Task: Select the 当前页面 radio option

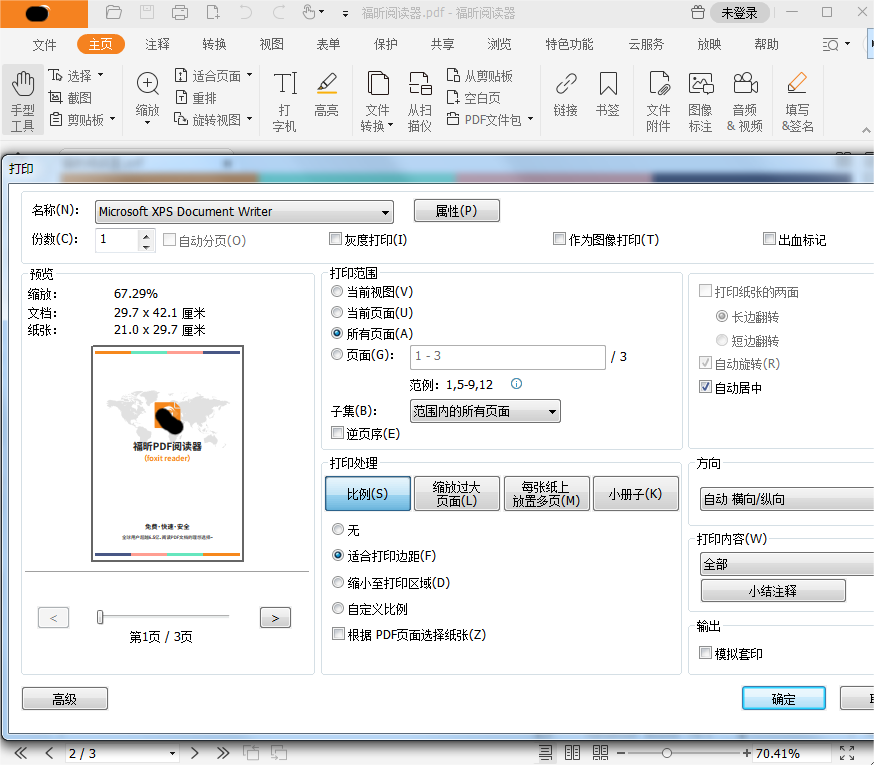Action: pos(337,312)
